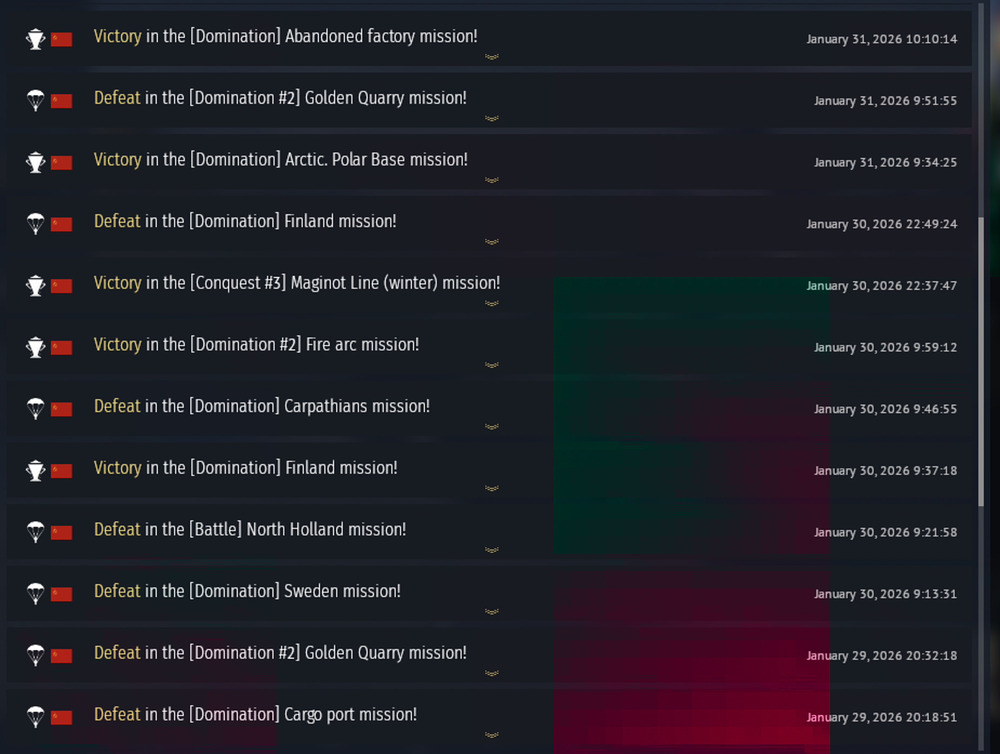
Task: Expand details for the Abandoned factory victory
Action: (492, 57)
